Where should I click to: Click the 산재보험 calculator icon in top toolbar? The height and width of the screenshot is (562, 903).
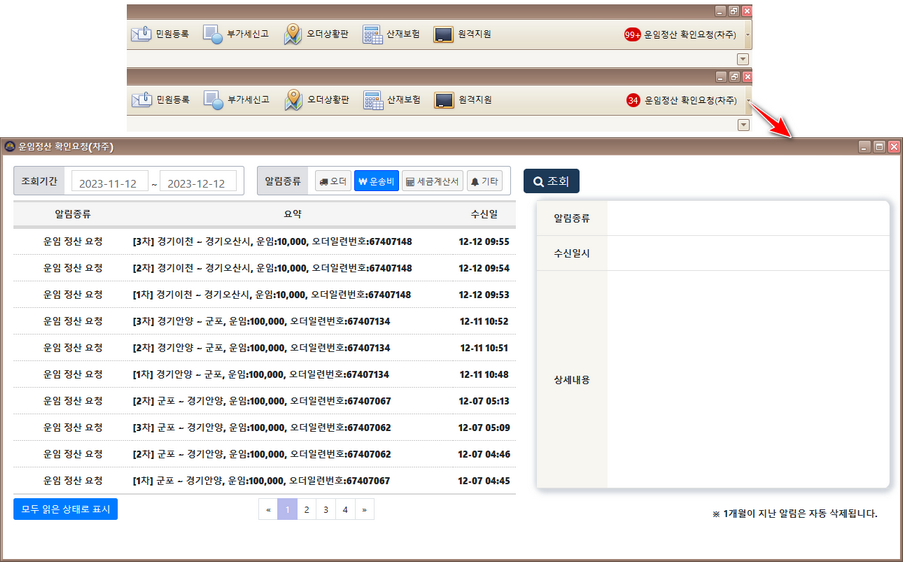pos(373,34)
